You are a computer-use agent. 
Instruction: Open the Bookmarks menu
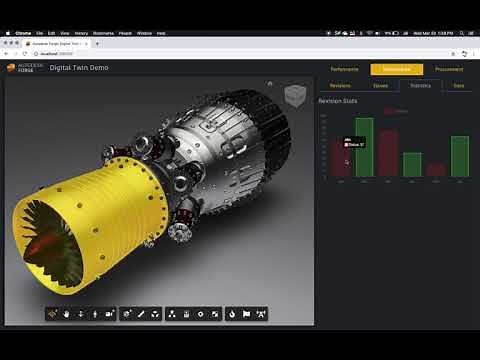click(103, 33)
